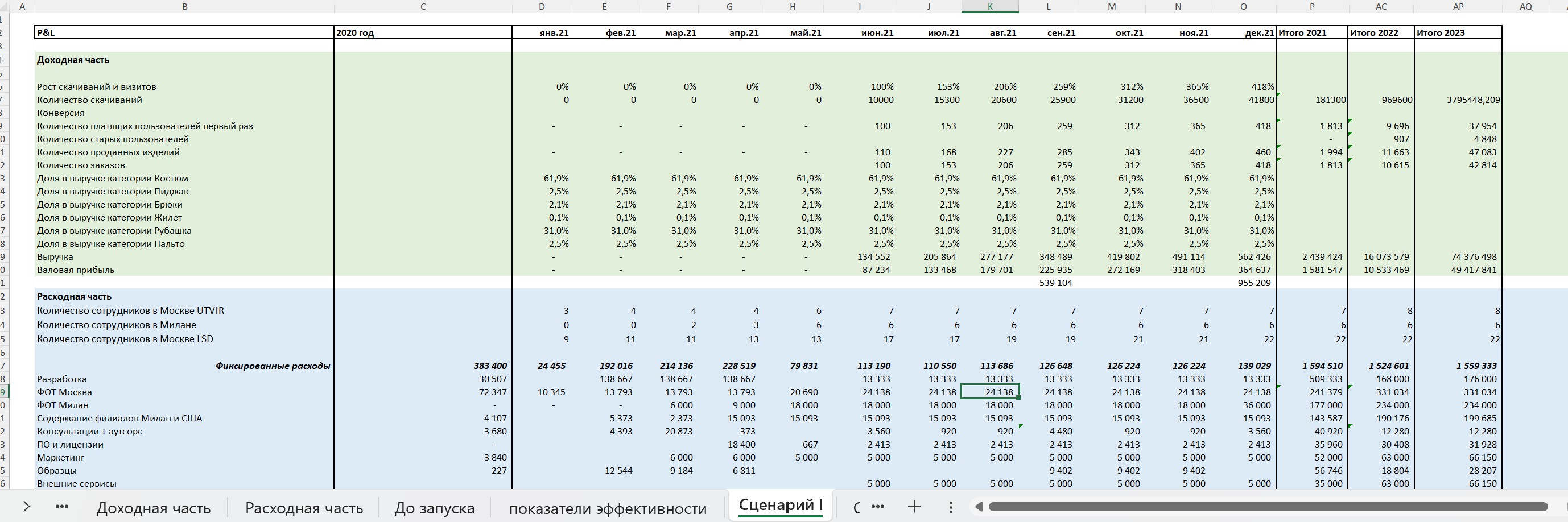Select column B header
This screenshot has width=1568, height=522.
click(184, 6)
